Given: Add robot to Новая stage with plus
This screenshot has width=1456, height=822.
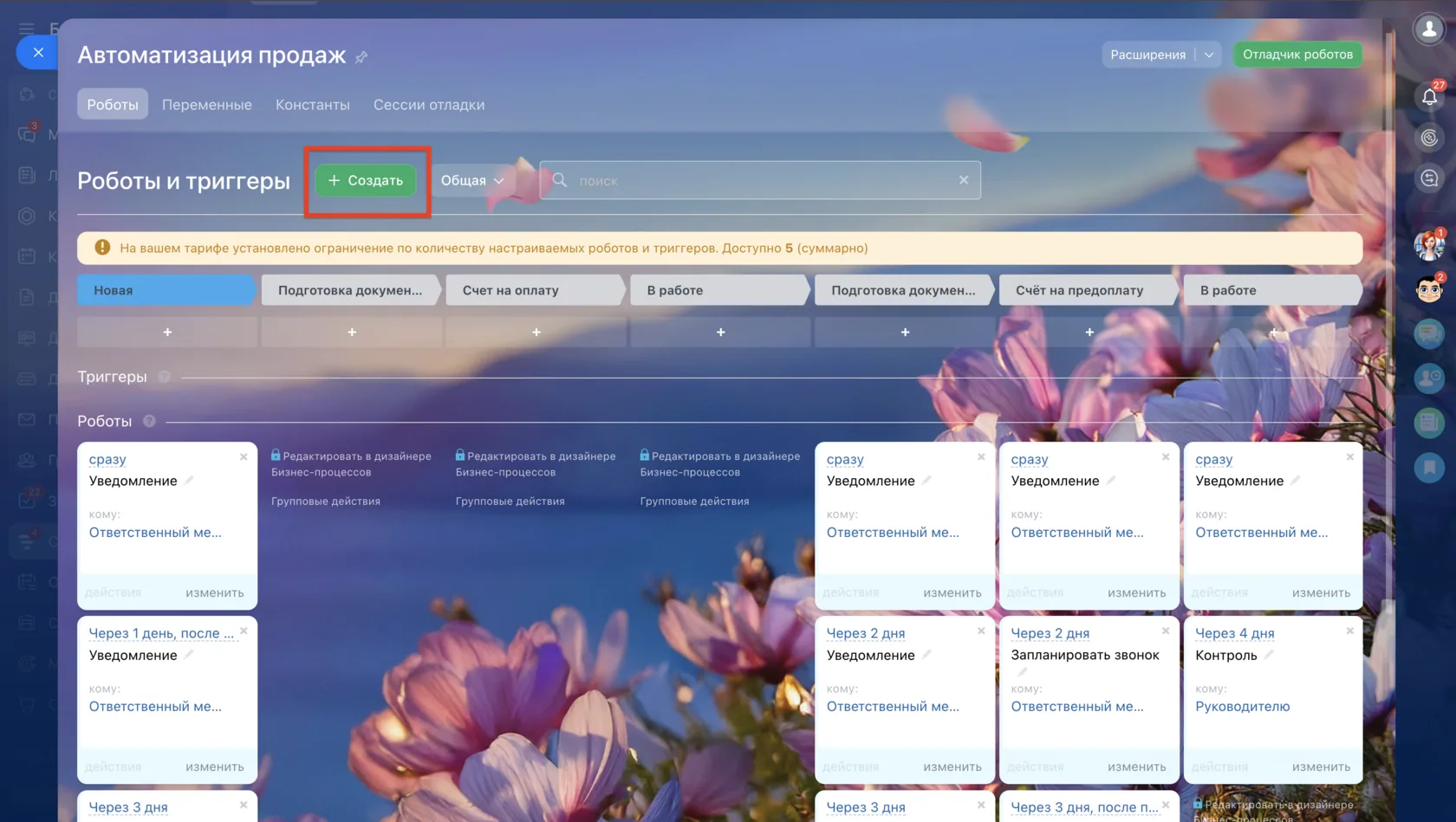Looking at the screenshot, I should click(167, 332).
